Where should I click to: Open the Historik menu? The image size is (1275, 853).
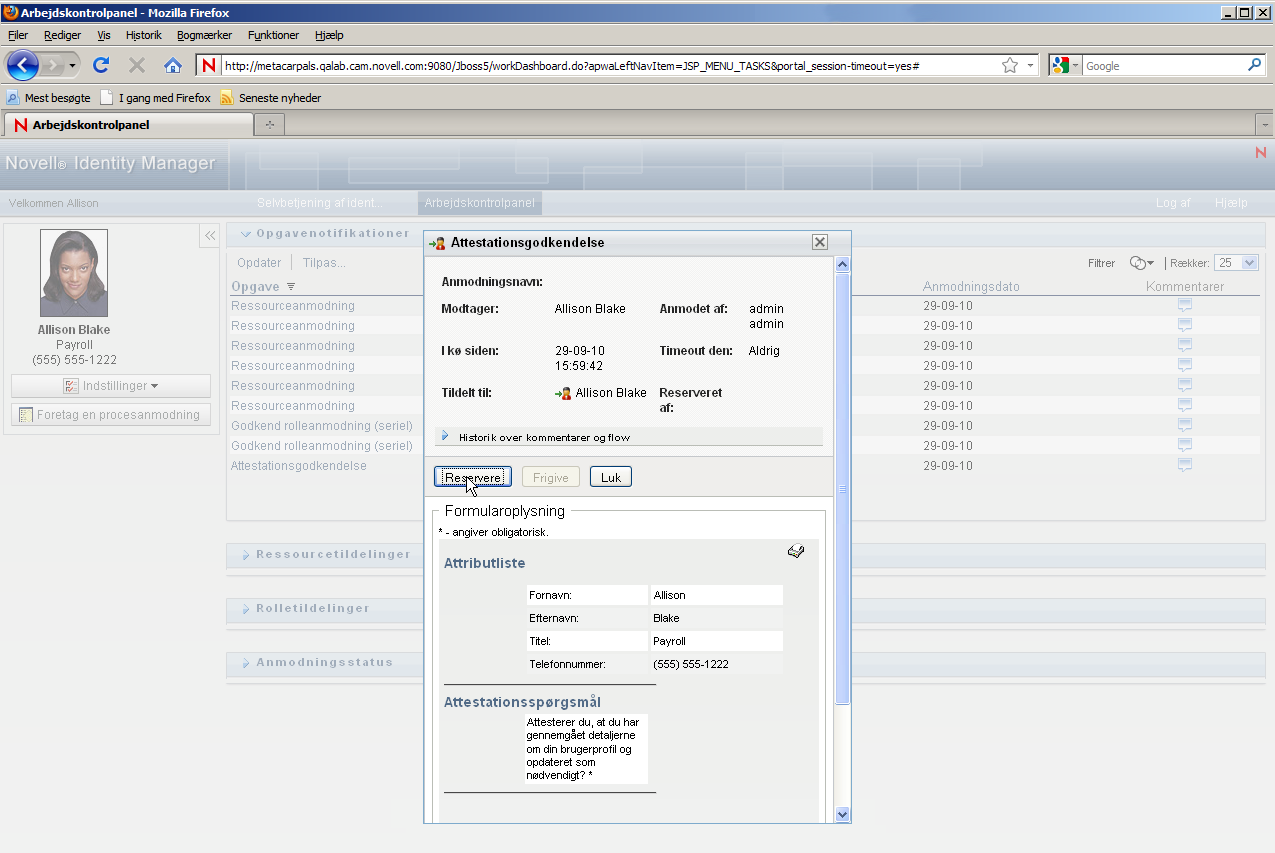pos(144,35)
